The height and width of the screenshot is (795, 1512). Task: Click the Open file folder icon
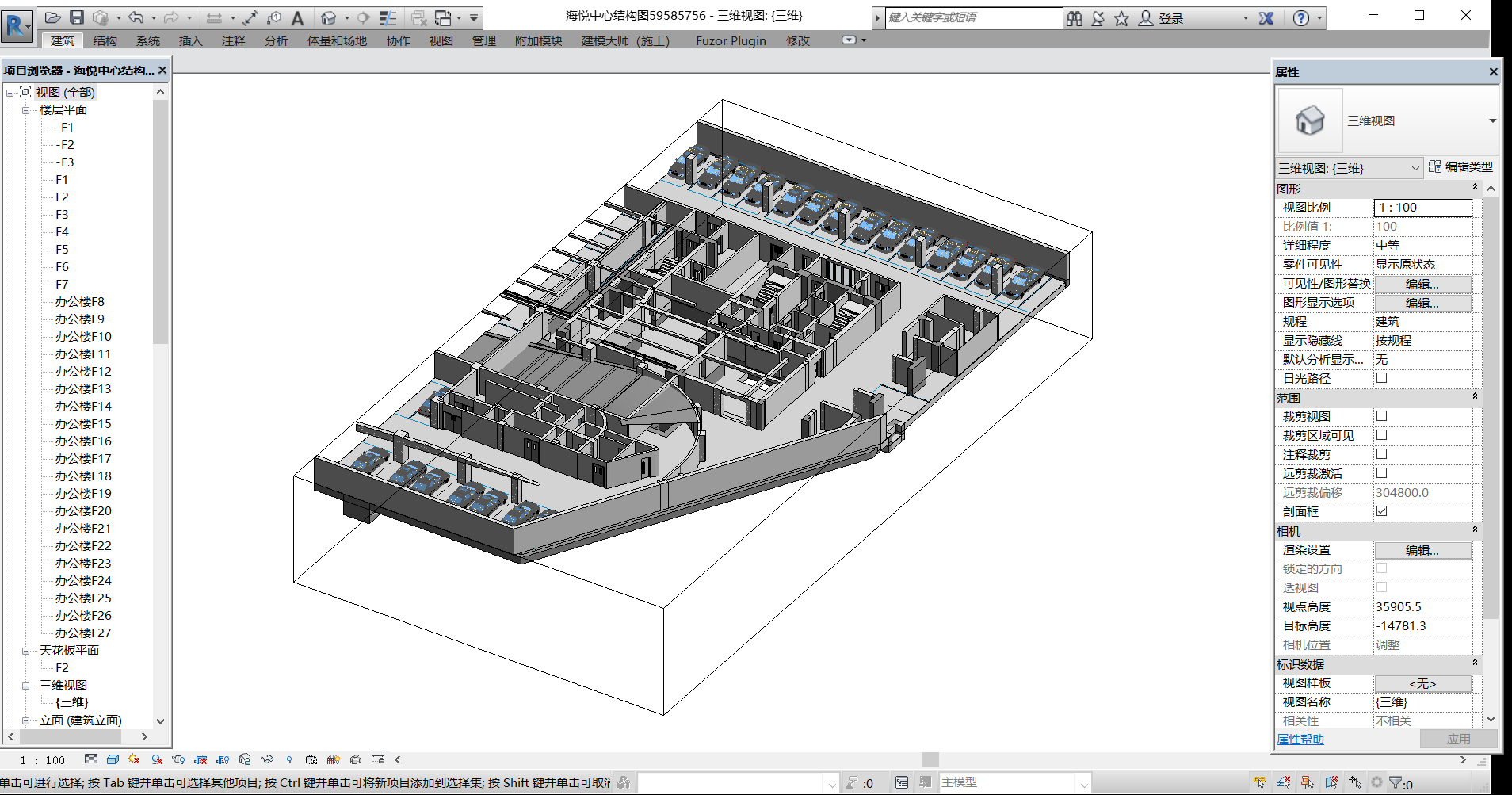tap(53, 17)
